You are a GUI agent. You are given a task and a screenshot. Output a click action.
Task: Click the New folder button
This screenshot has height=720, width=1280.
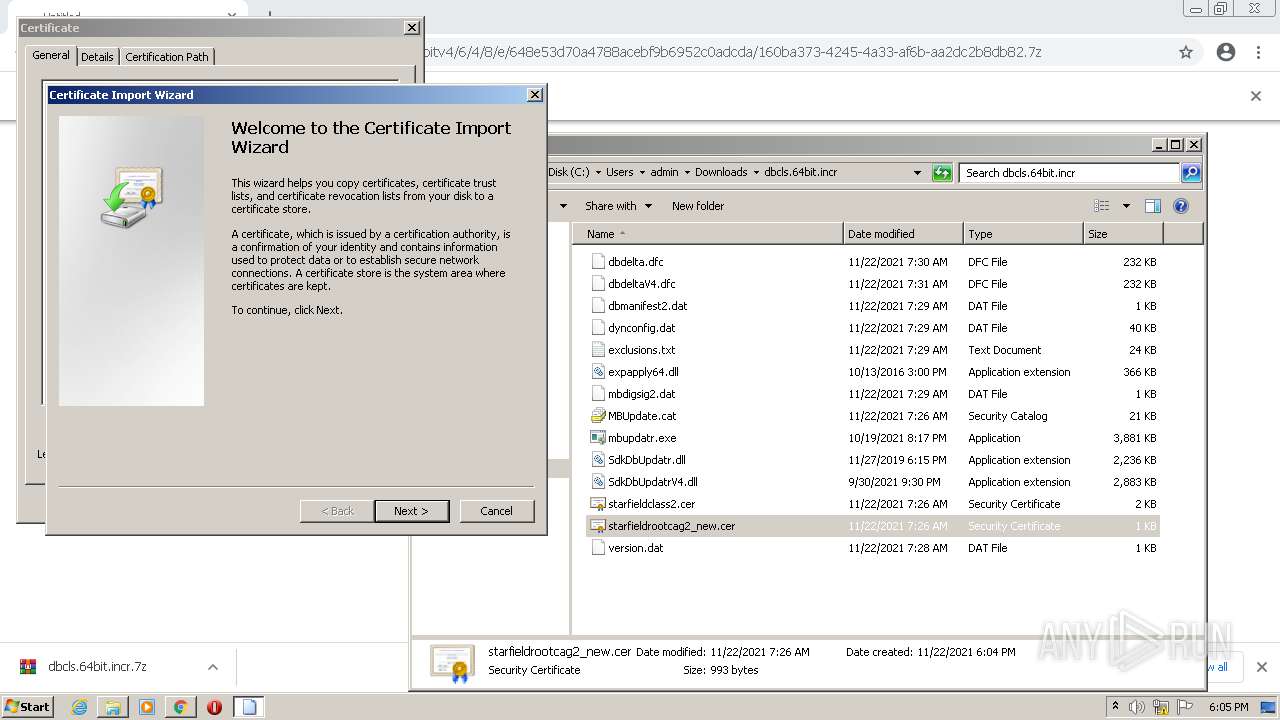[x=698, y=206]
